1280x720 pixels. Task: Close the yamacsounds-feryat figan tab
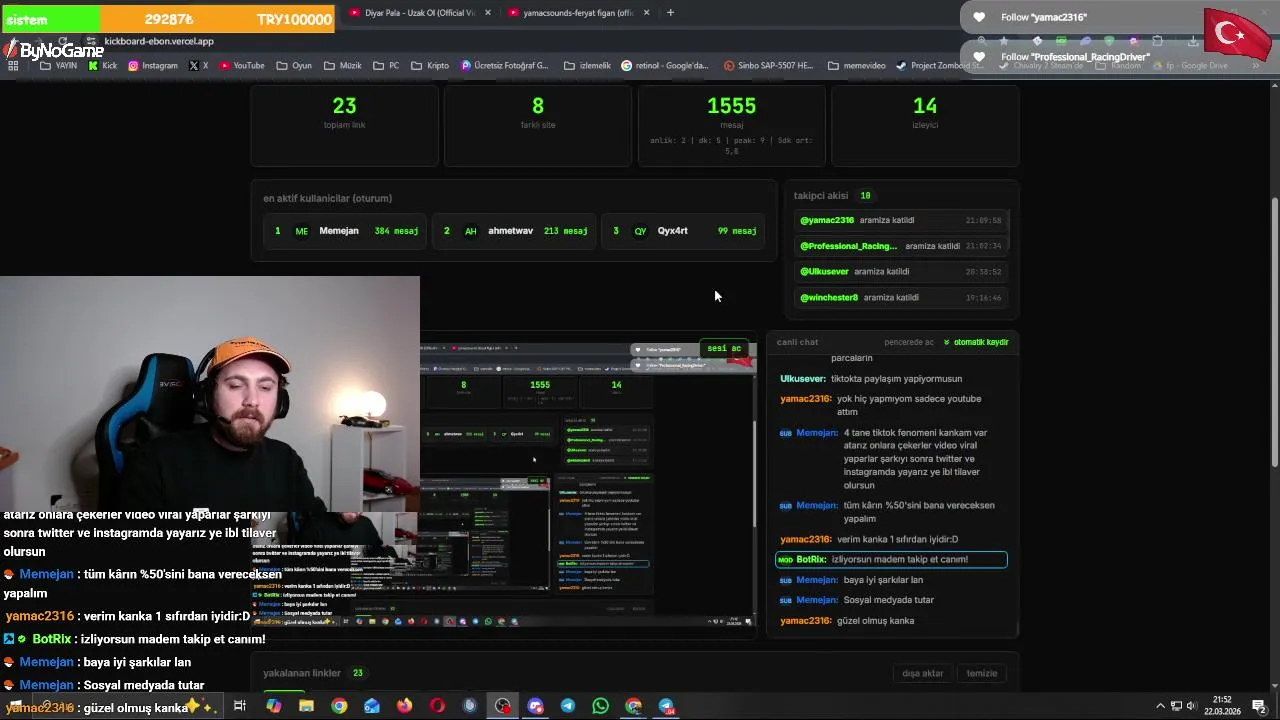pos(647,13)
